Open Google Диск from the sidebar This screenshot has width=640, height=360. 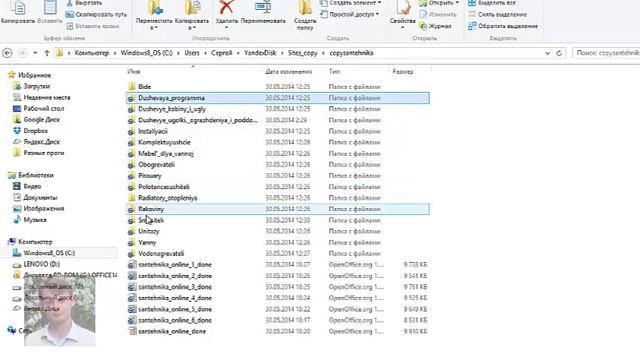click(x=36, y=120)
